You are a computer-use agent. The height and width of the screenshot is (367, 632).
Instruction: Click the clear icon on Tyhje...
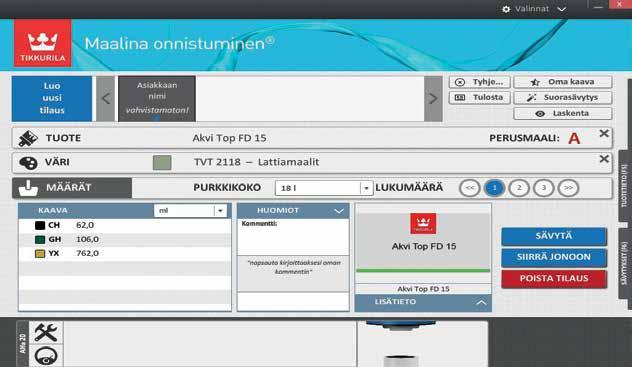(460, 82)
